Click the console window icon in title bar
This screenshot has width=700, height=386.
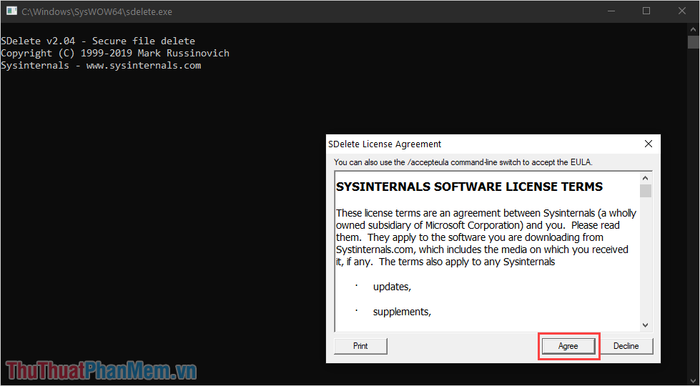(11, 11)
